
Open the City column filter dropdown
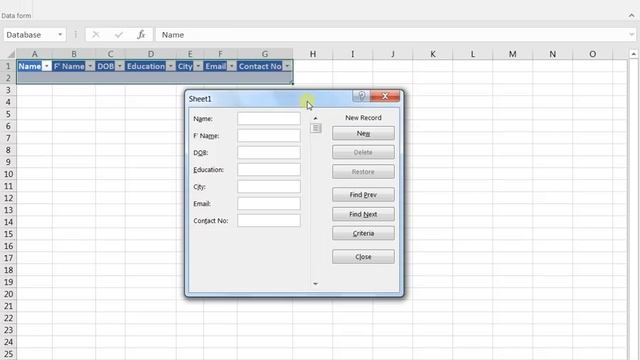(x=198, y=66)
